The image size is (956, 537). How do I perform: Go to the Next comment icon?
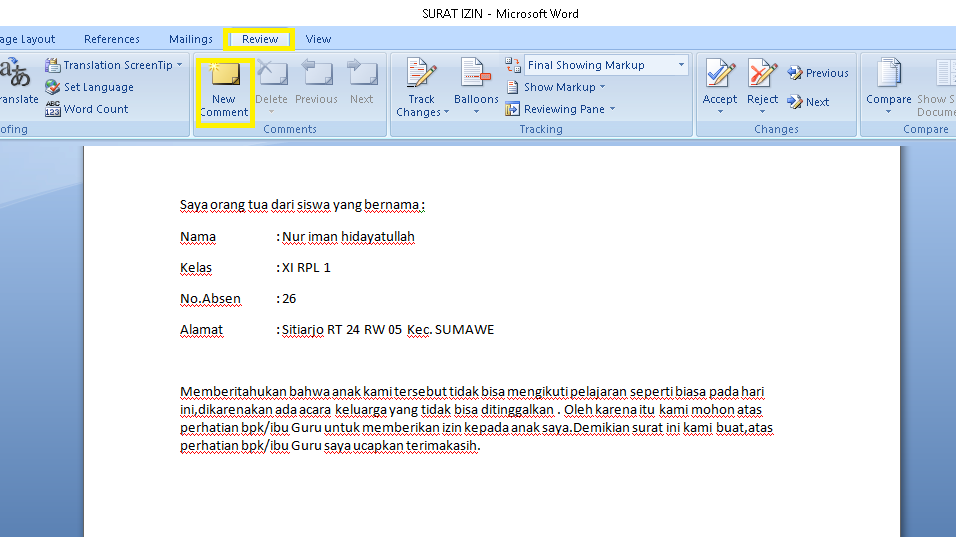point(361,76)
